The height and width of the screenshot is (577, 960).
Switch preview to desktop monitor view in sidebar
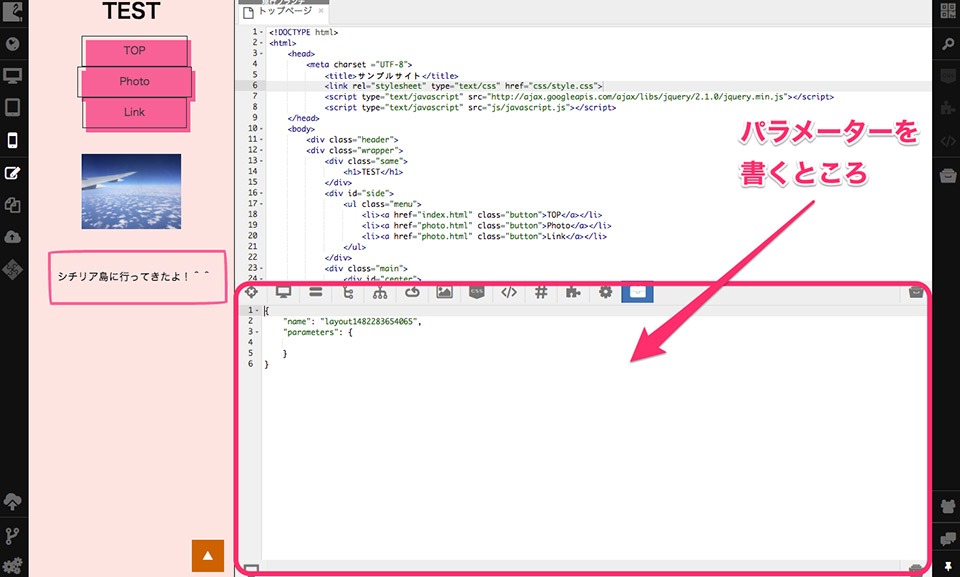click(x=12, y=76)
